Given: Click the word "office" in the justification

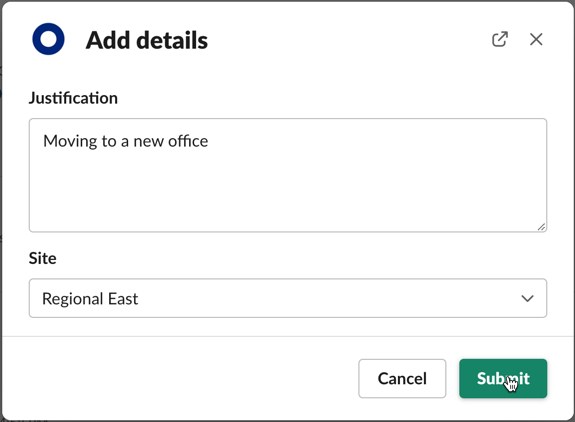Looking at the screenshot, I should (188, 141).
